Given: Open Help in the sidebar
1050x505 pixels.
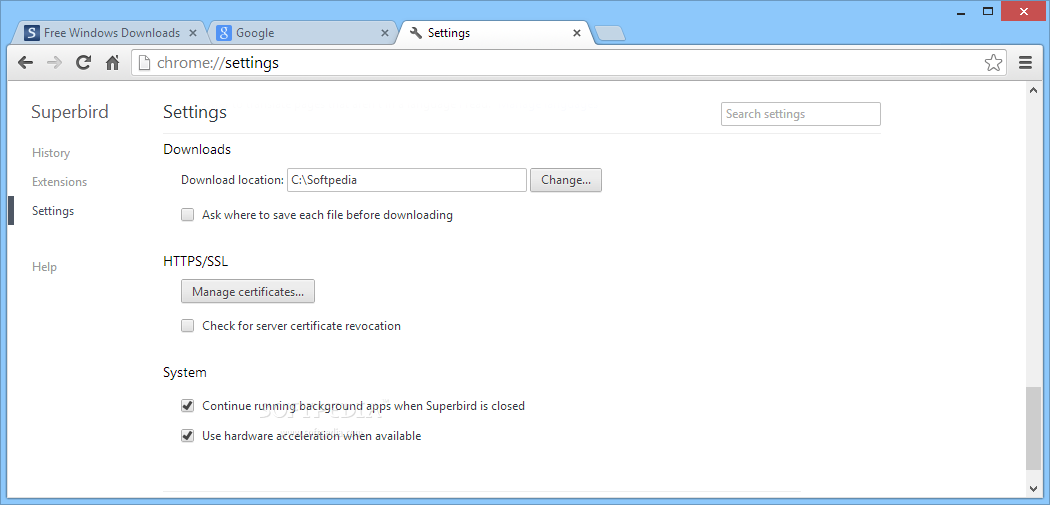Looking at the screenshot, I should tap(44, 267).
